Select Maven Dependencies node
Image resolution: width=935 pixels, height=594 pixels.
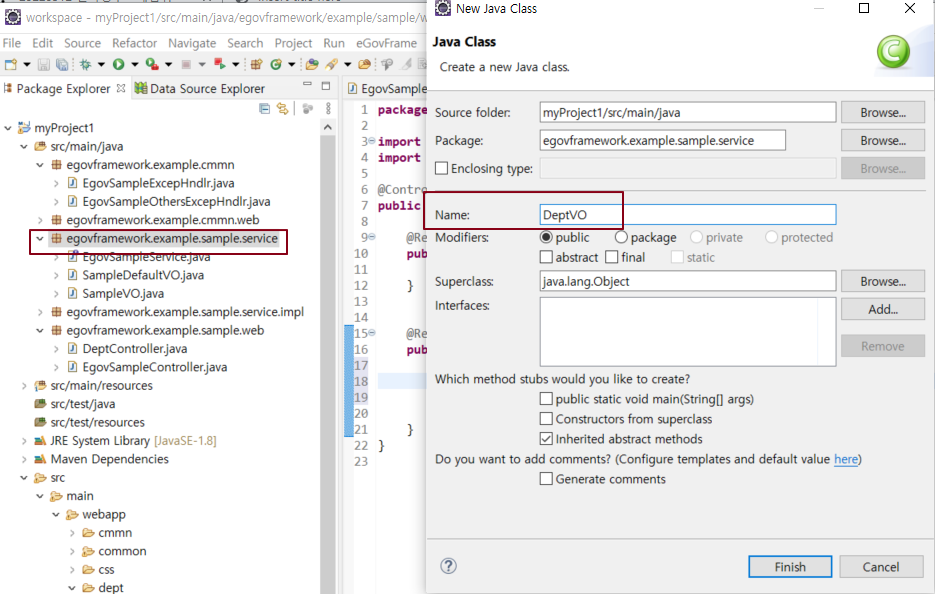(110, 459)
